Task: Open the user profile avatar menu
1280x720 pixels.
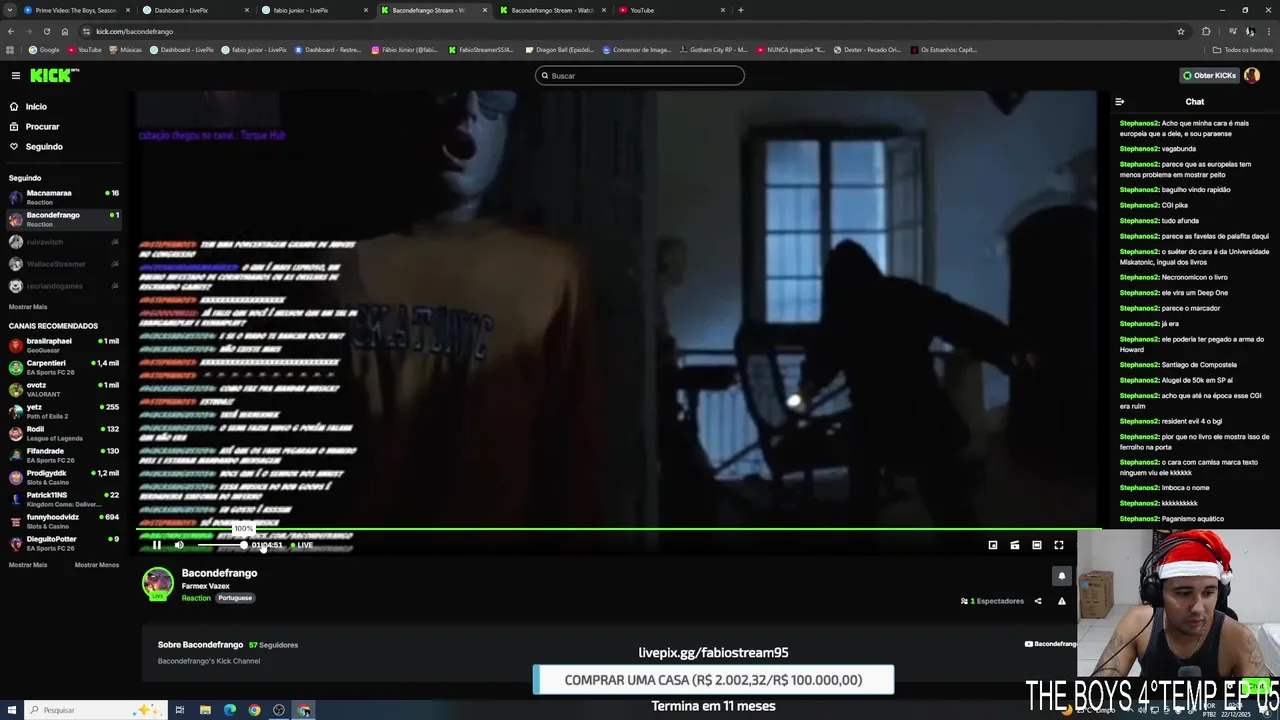Action: tap(1252, 76)
